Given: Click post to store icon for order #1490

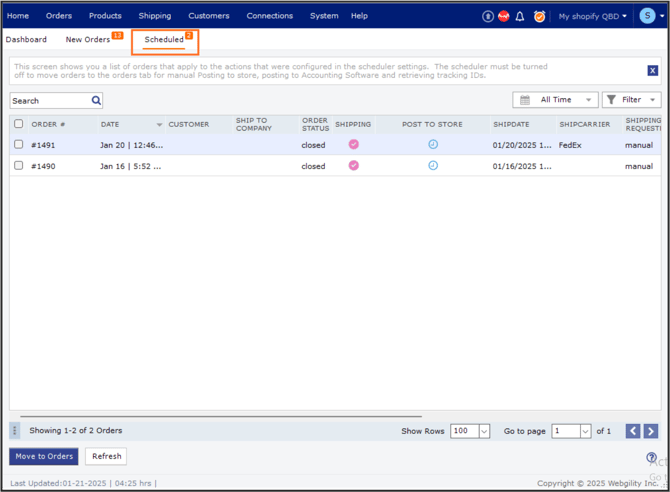Looking at the screenshot, I should 433,166.
